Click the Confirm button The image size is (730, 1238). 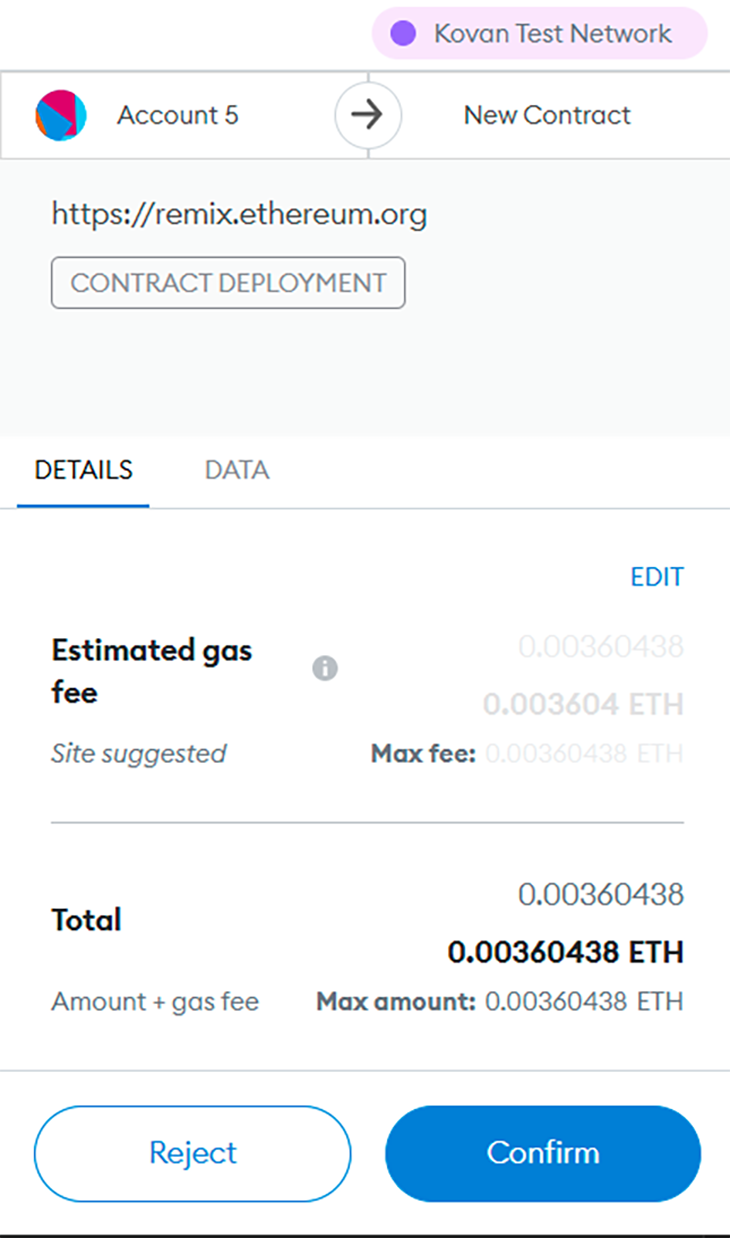click(x=543, y=1153)
